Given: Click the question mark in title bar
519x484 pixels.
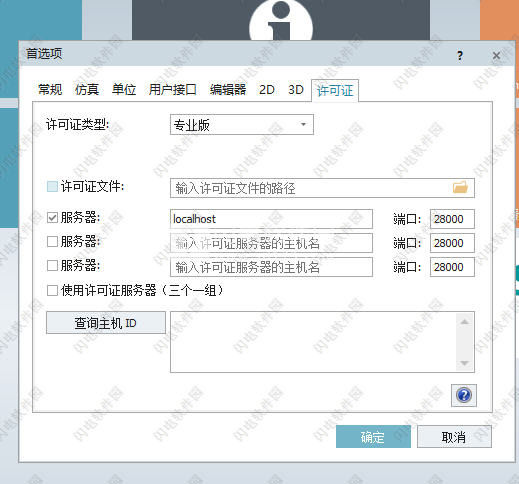Looking at the screenshot, I should click(460, 55).
